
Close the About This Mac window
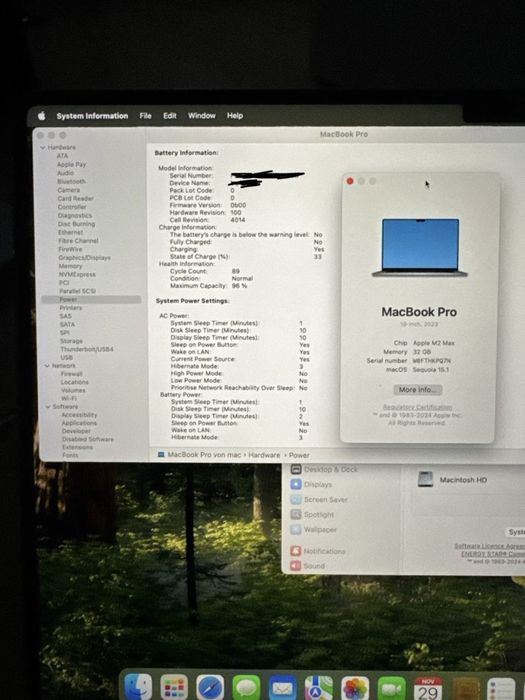click(350, 181)
